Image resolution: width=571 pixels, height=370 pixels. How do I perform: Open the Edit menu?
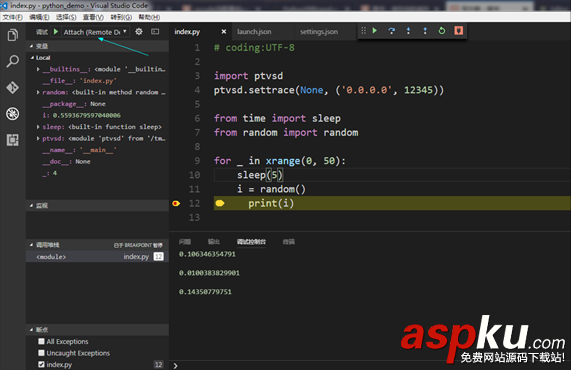pos(39,17)
